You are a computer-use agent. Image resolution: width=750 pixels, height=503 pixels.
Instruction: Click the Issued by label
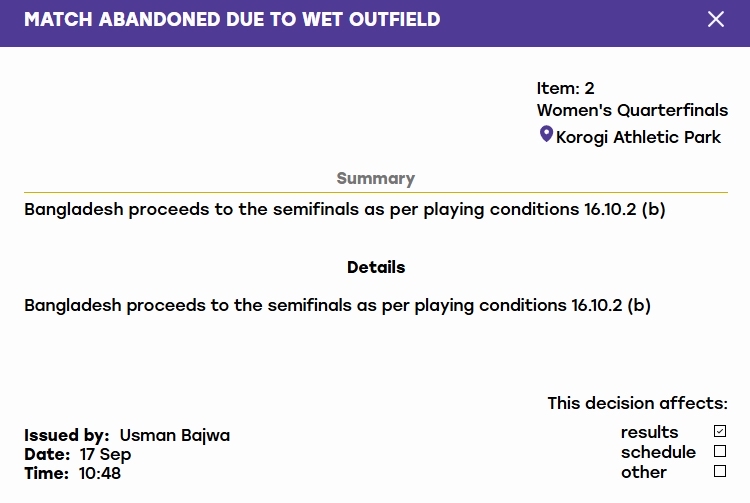[66, 436]
